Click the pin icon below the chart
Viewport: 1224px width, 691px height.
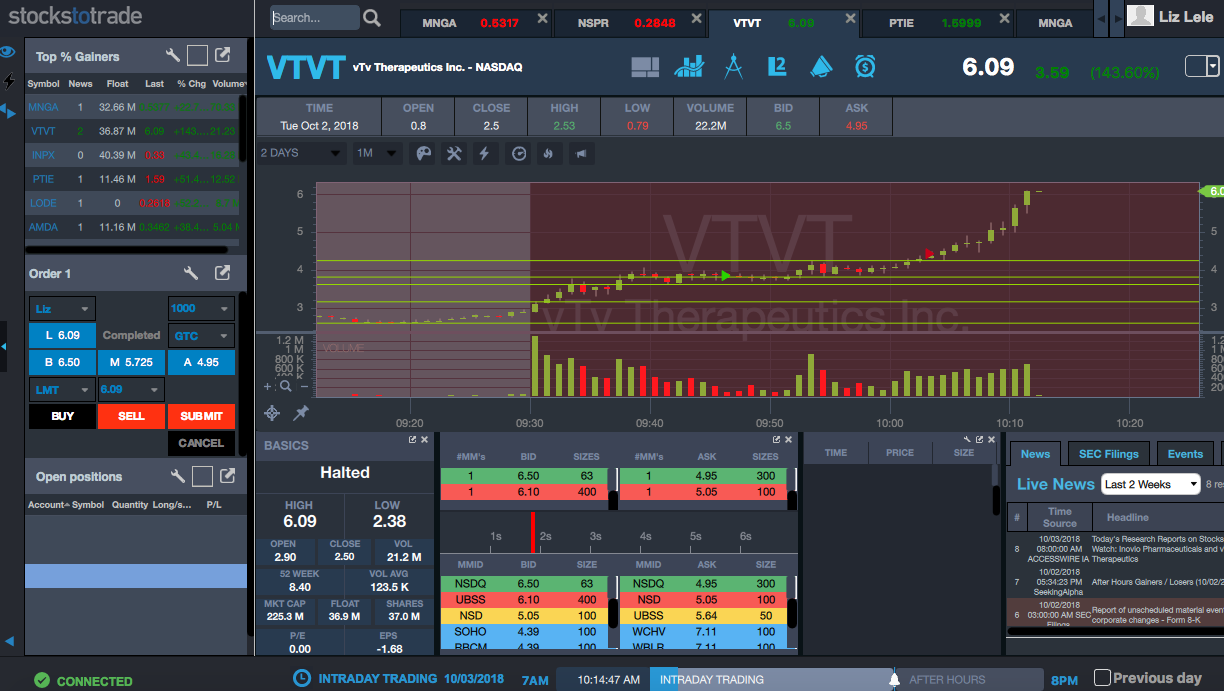click(x=300, y=413)
